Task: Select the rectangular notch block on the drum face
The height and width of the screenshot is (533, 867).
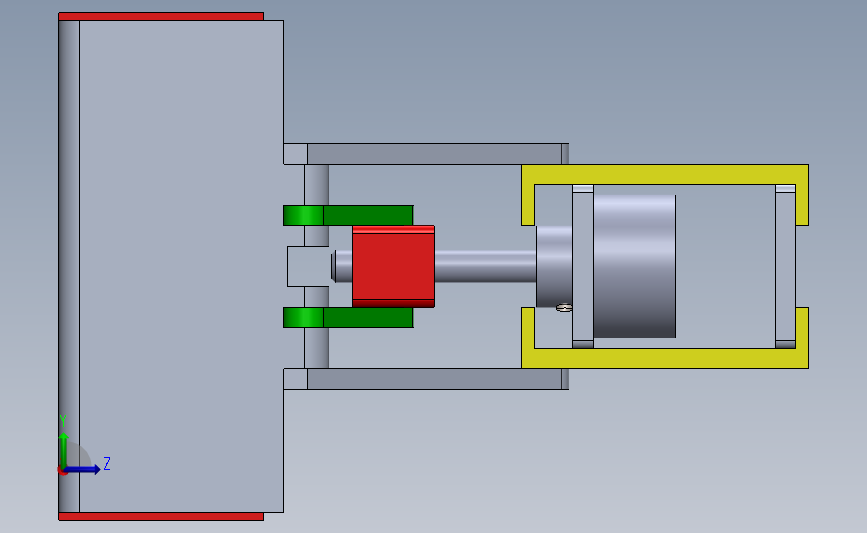Action: coord(308,266)
